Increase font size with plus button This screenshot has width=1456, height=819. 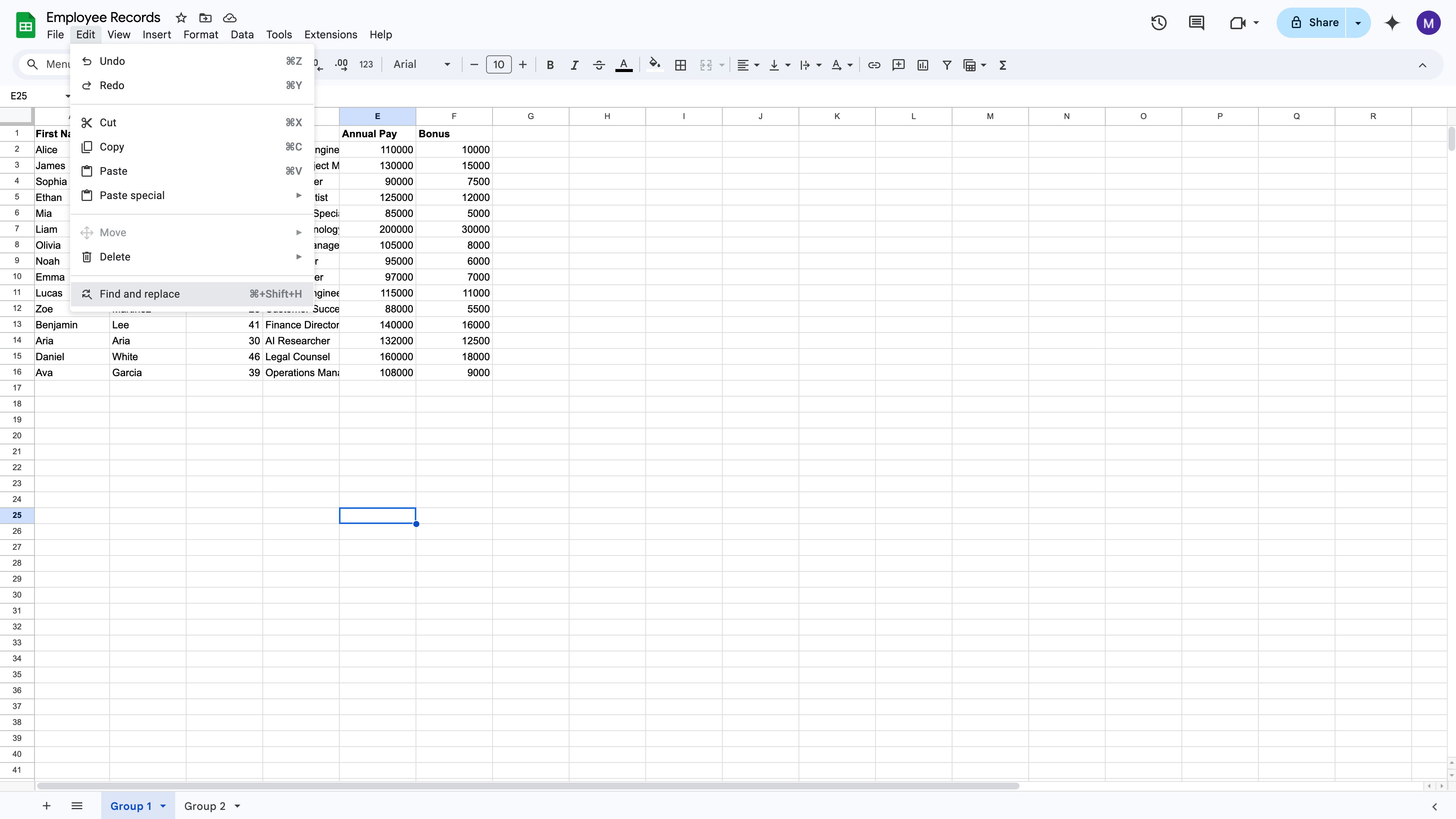coord(523,65)
